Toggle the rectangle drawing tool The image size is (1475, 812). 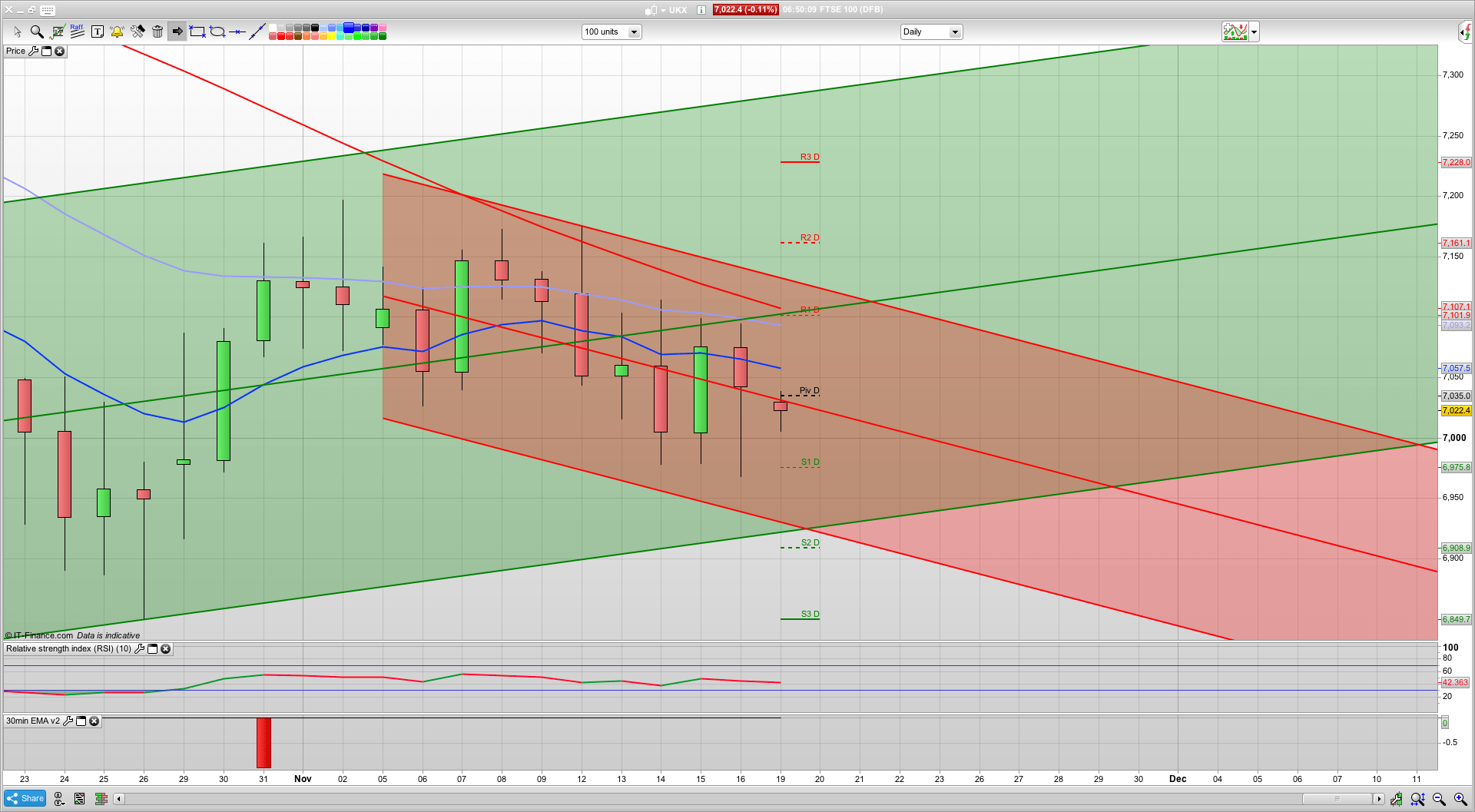click(197, 31)
